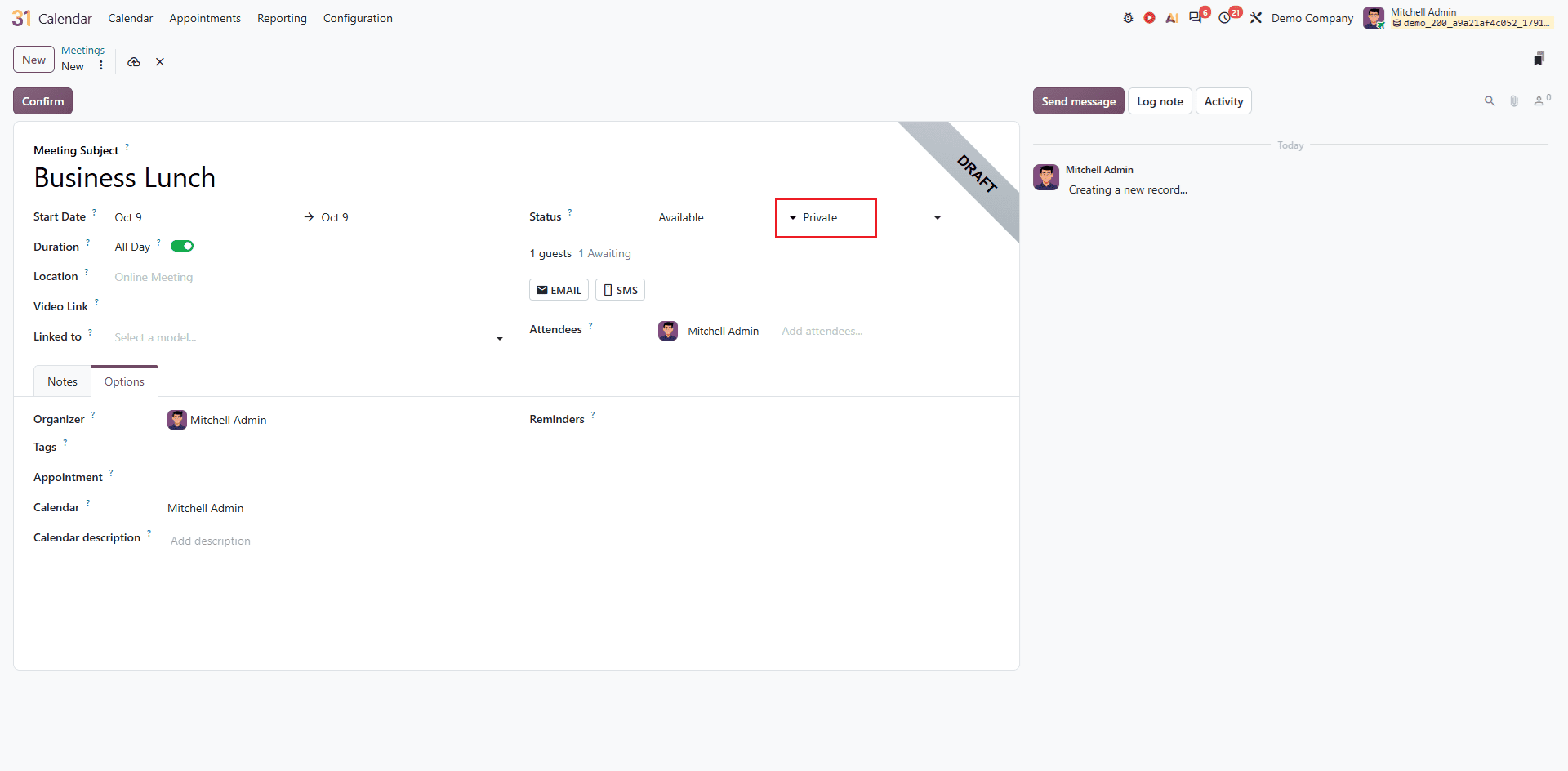Select the Options tab
Screen dimensions: 1568x771
coord(124,381)
